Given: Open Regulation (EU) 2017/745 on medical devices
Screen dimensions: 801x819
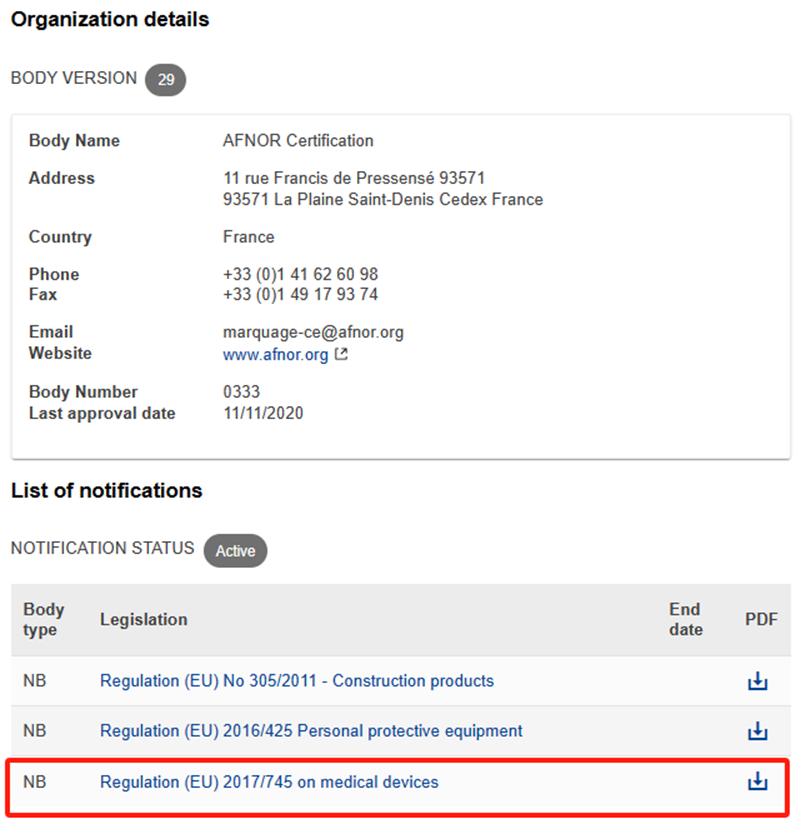Looking at the screenshot, I should 269,782.
